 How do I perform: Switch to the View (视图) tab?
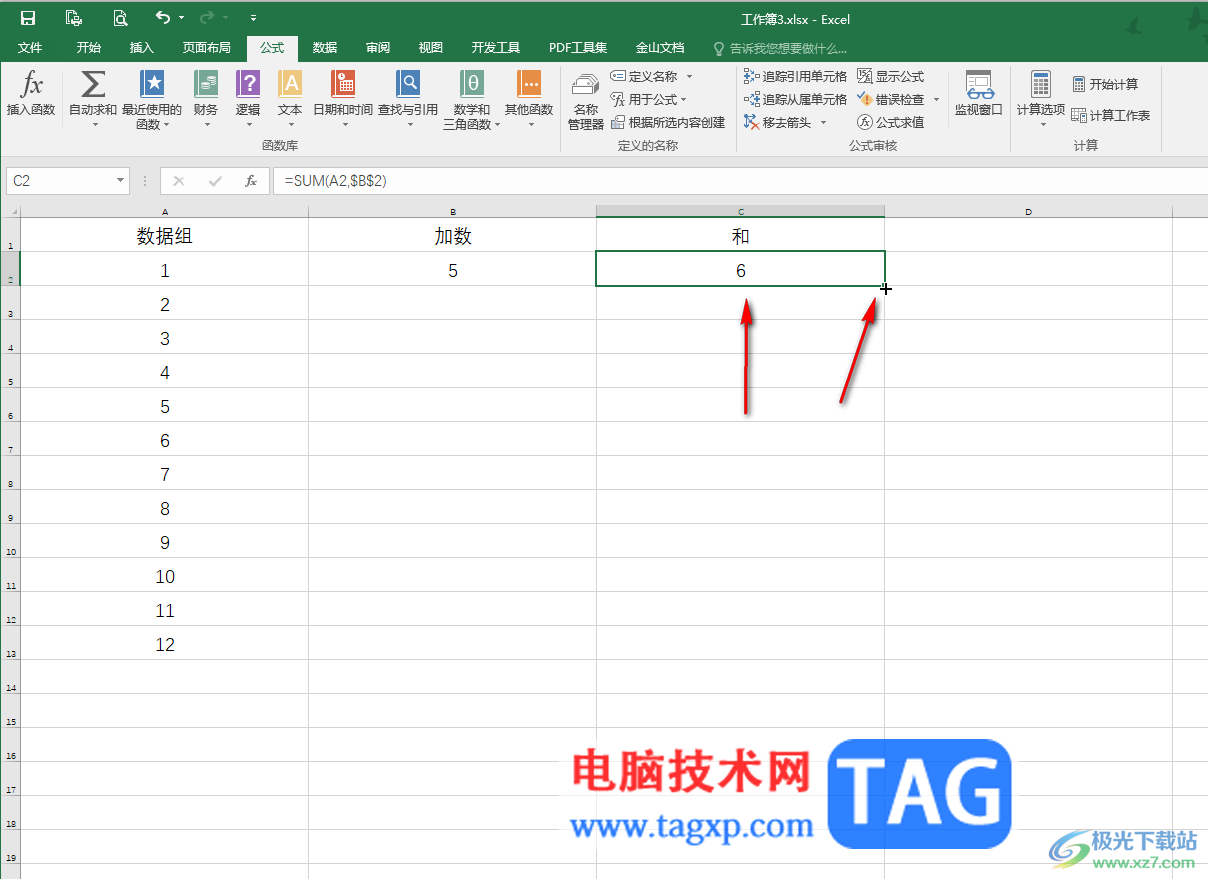coord(431,47)
